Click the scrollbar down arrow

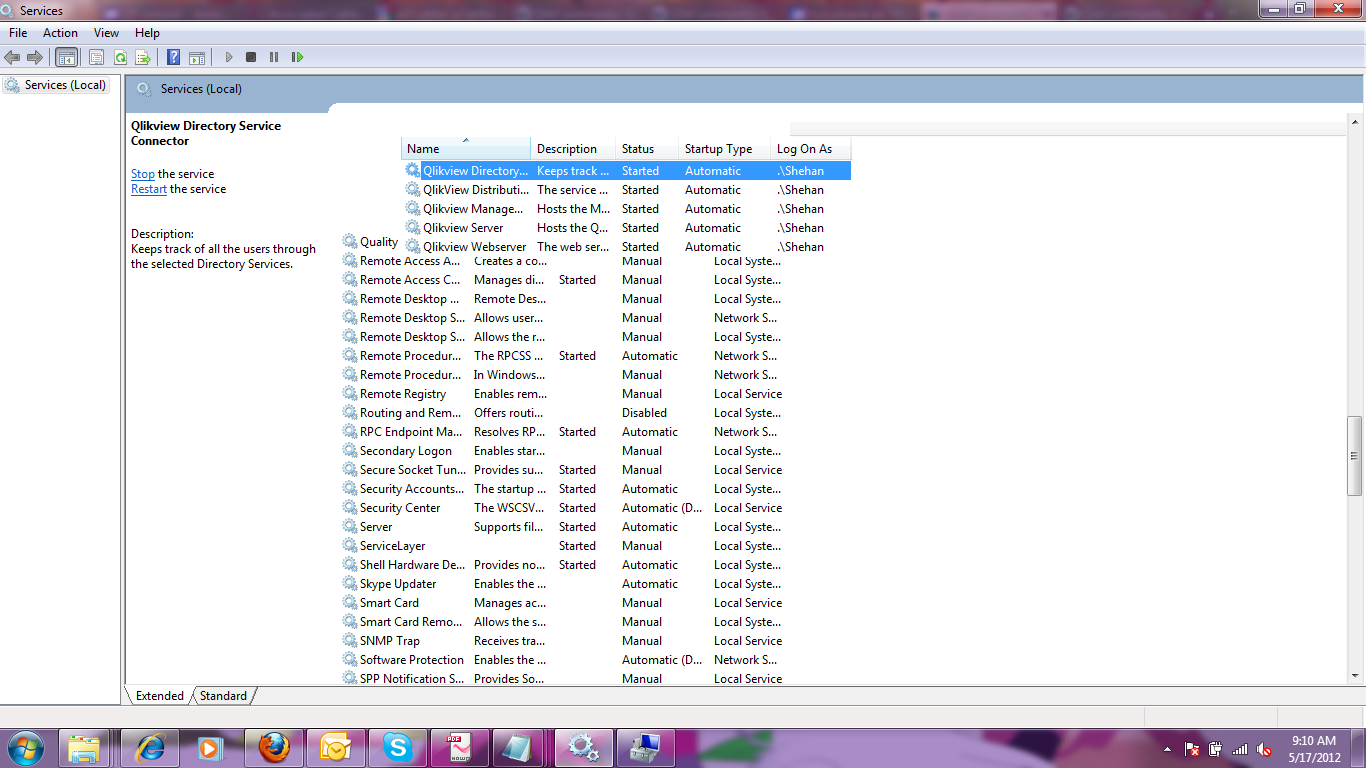[x=1355, y=676]
